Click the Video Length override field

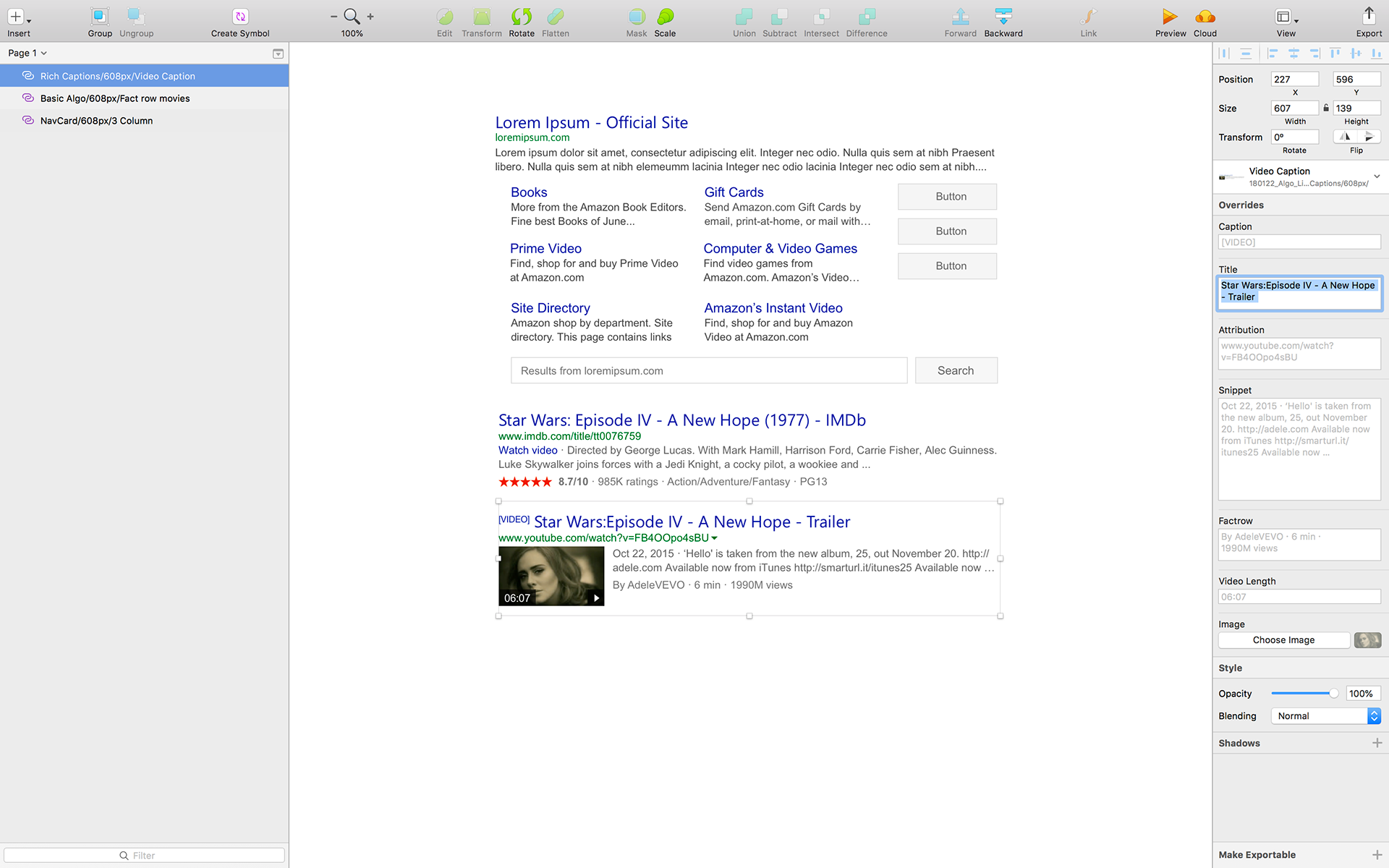pyautogui.click(x=1299, y=597)
